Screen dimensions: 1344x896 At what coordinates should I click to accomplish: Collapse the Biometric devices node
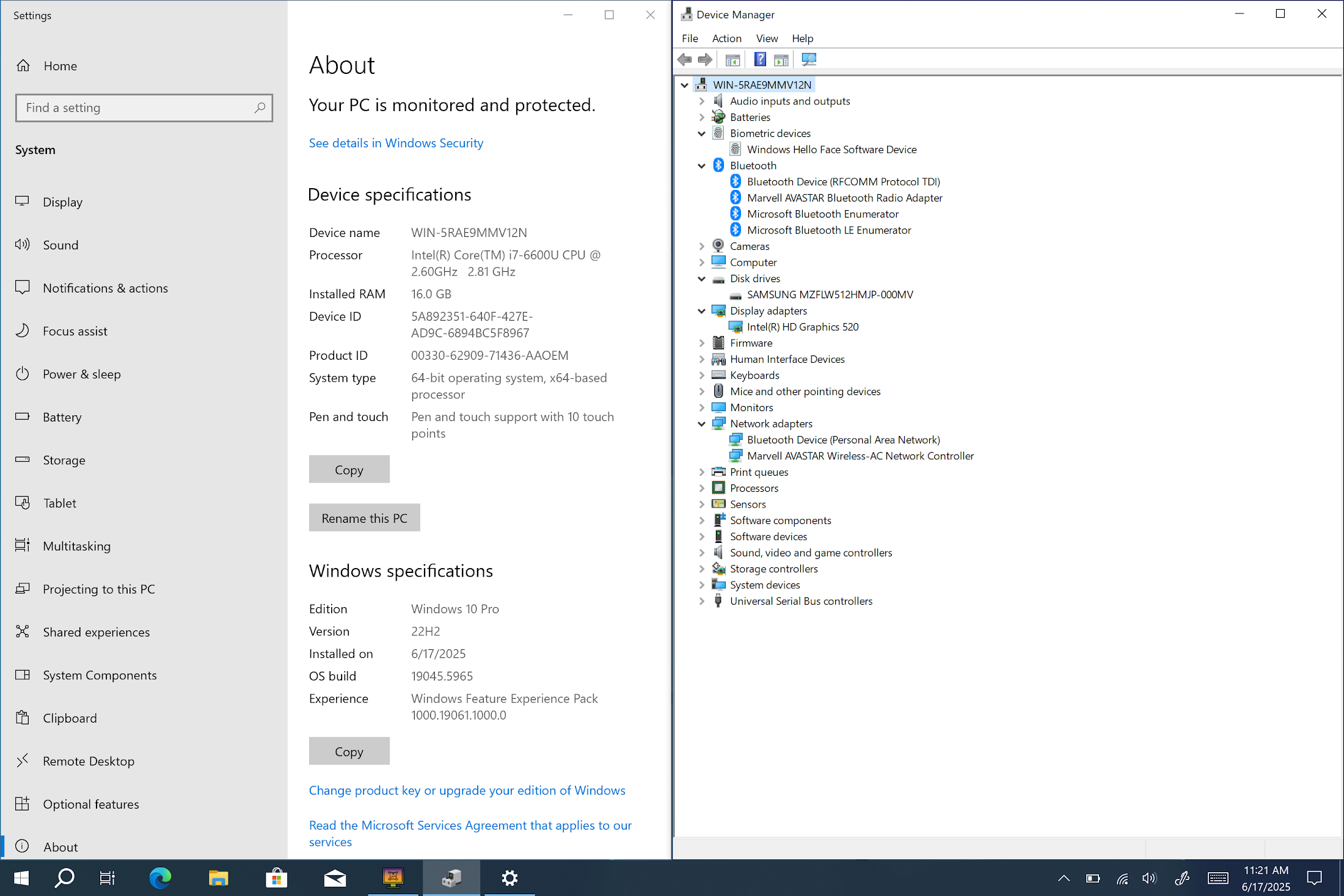(x=702, y=133)
